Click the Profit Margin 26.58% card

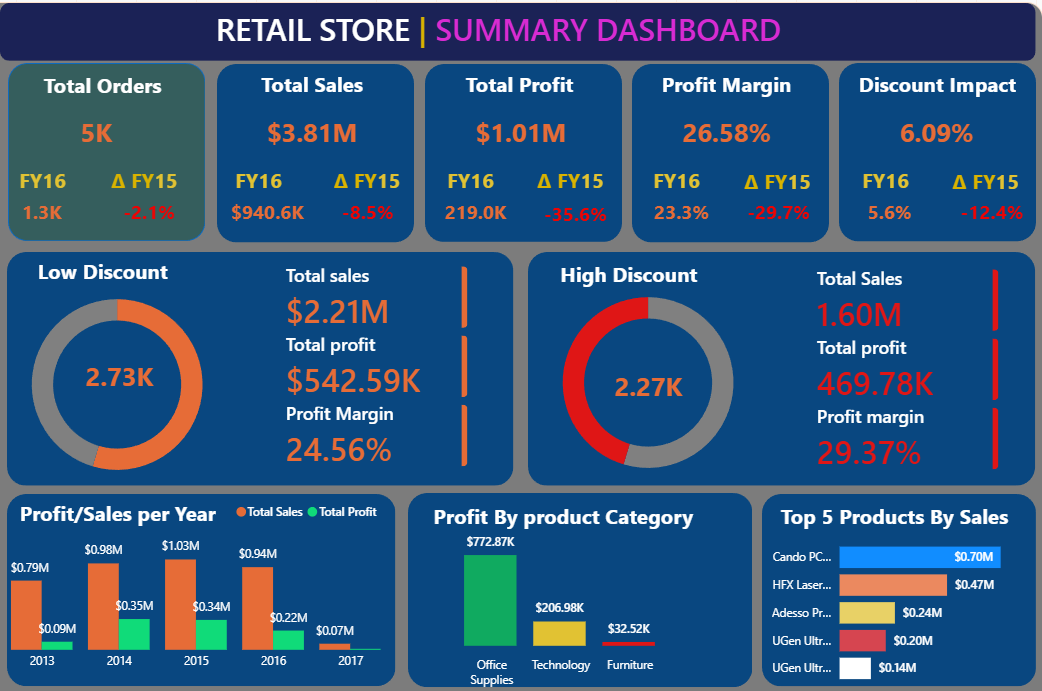click(x=727, y=150)
